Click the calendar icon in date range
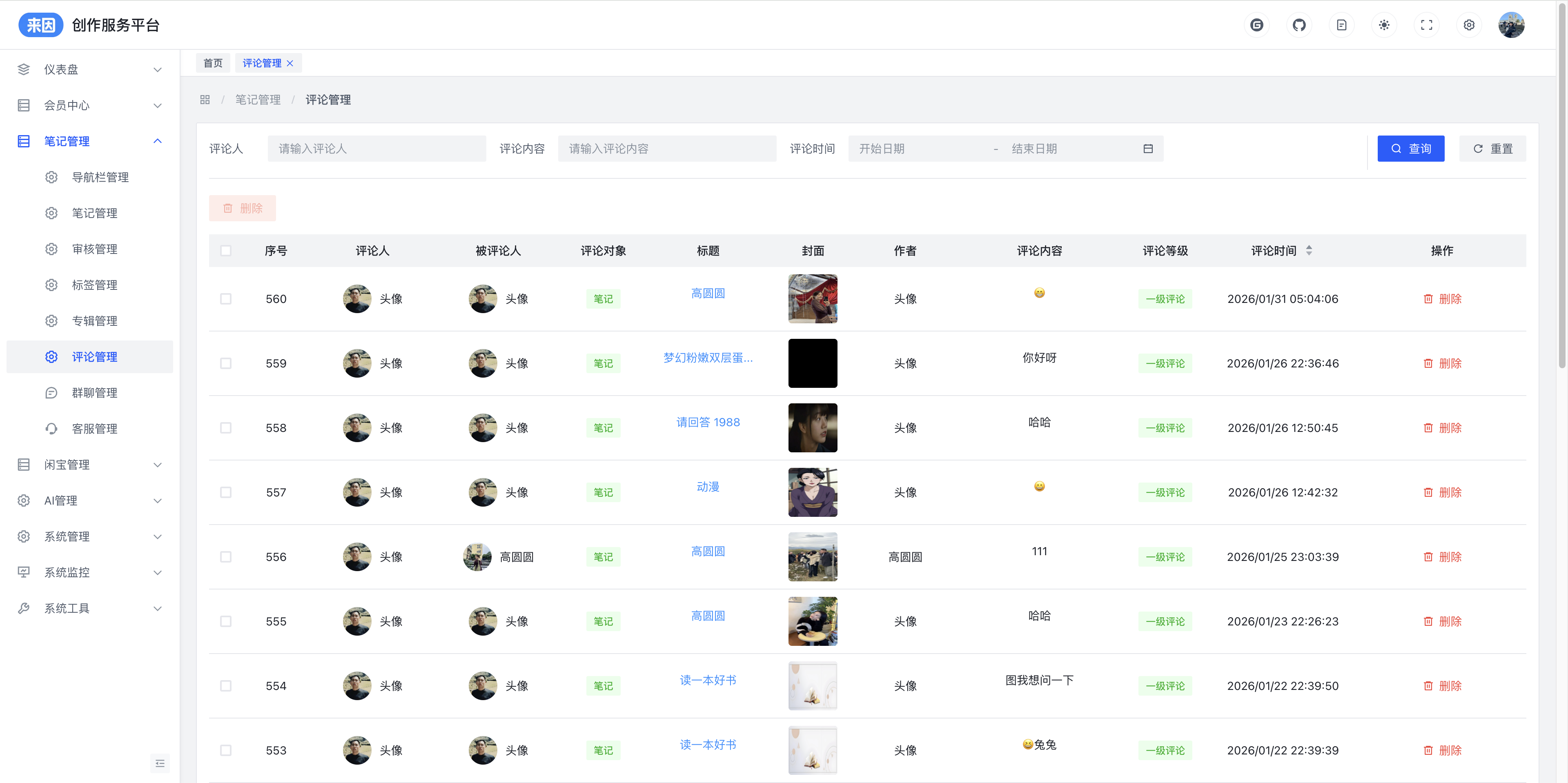This screenshot has width=1568, height=783. click(x=1148, y=149)
